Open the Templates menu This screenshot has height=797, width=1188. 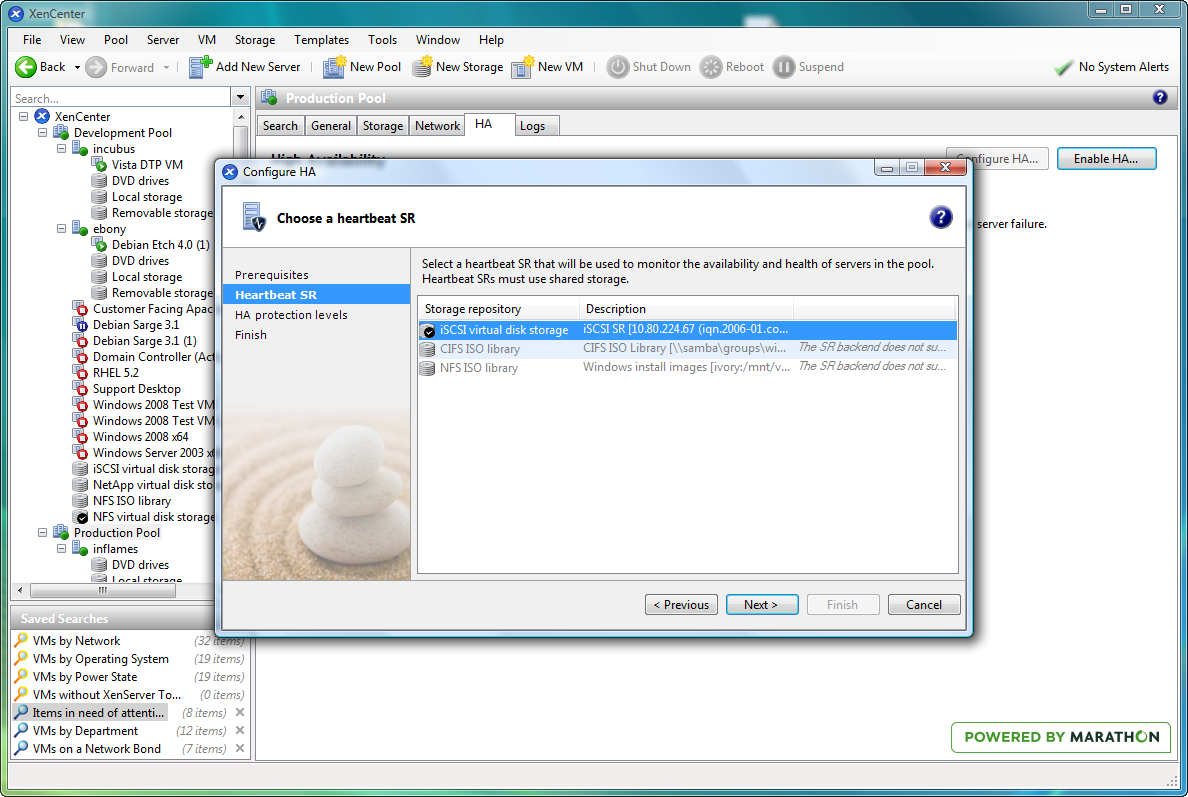[x=321, y=39]
